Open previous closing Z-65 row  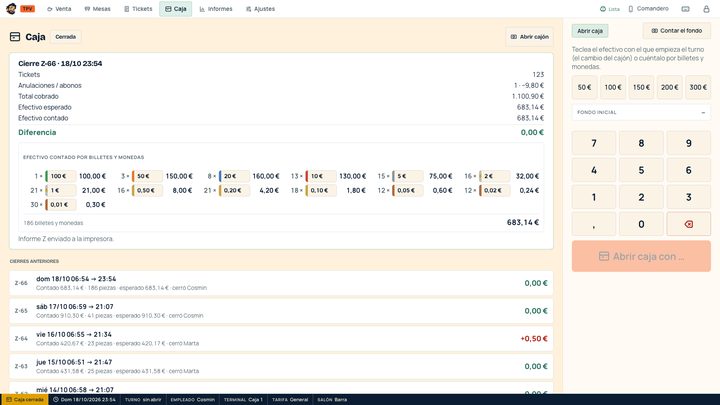click(x=281, y=311)
